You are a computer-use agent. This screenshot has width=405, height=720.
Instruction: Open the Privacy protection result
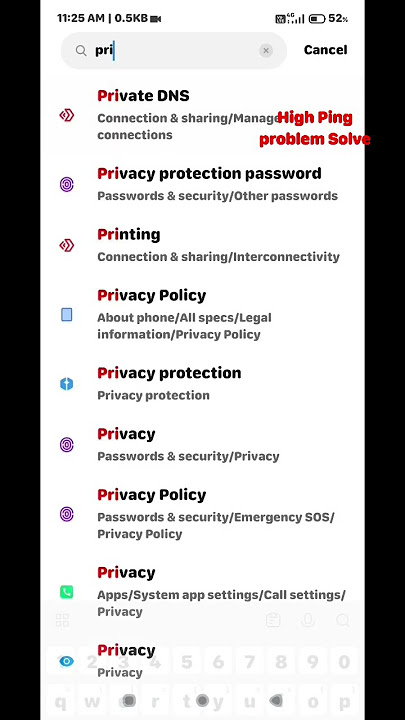click(202, 384)
